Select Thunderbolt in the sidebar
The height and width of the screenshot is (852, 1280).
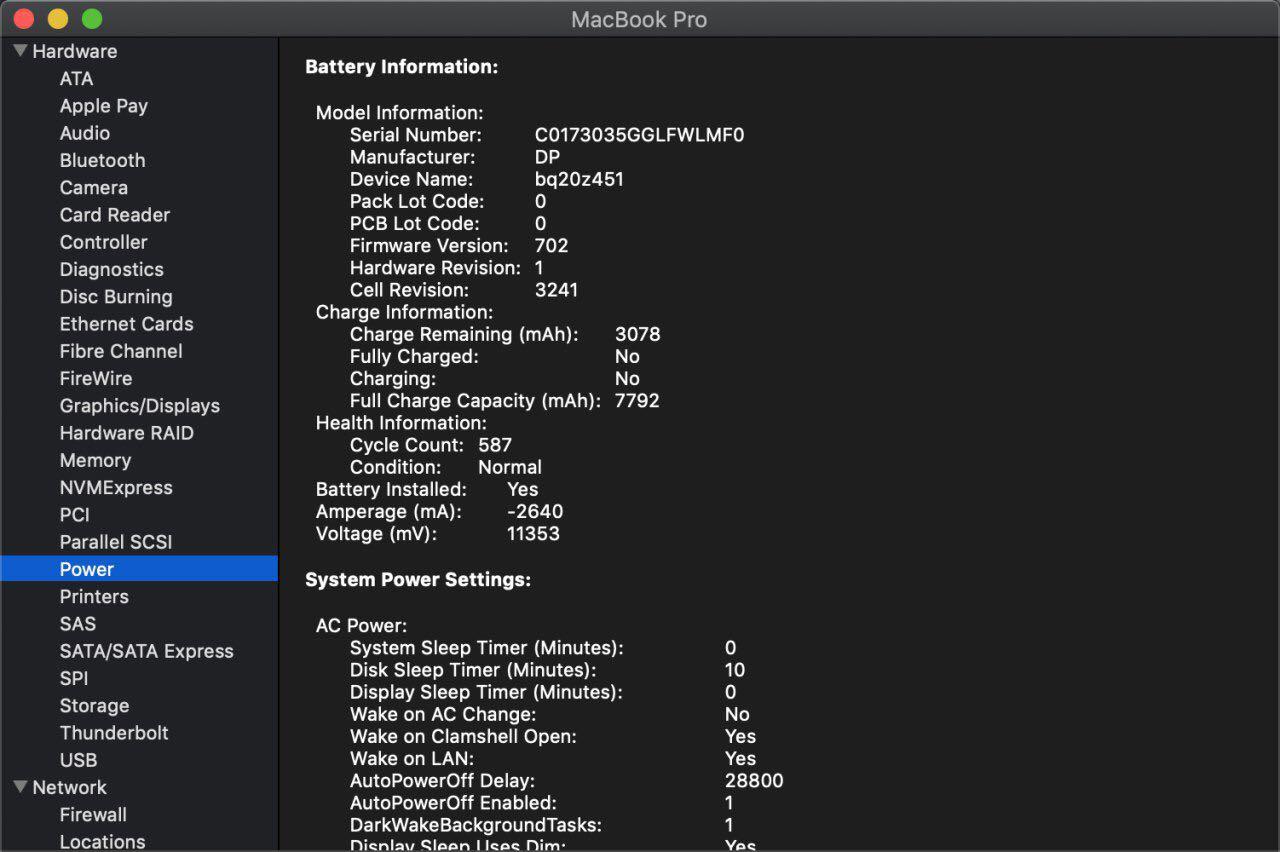[x=114, y=733]
